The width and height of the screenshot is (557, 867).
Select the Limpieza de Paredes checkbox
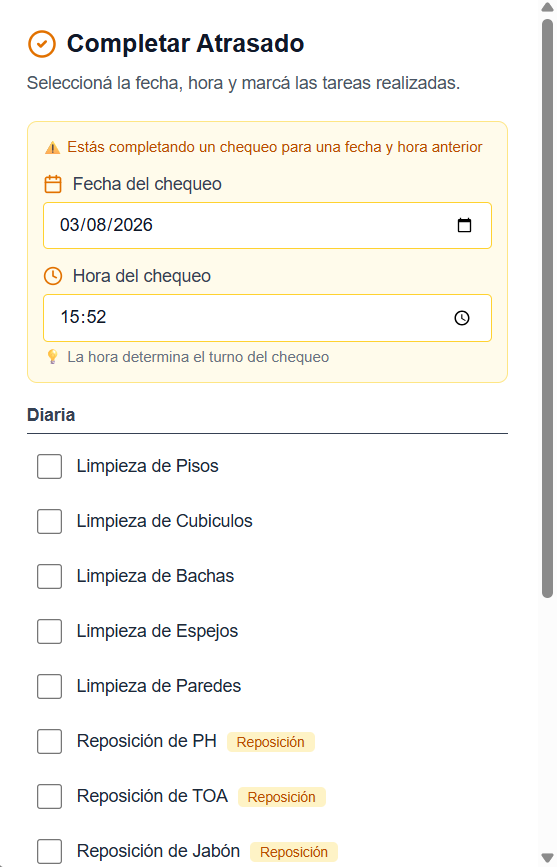(49, 686)
